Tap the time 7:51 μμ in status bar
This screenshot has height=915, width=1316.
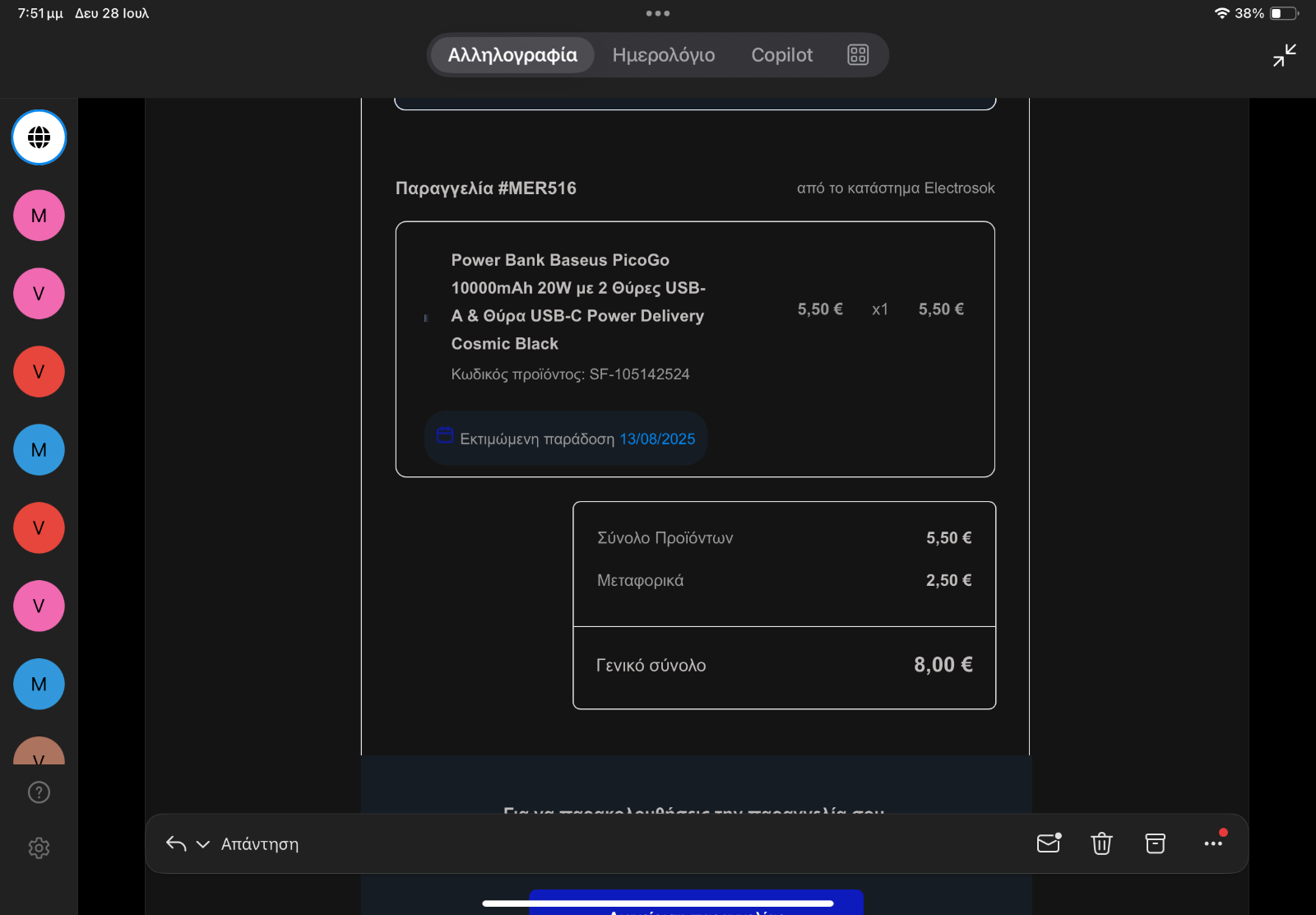[40, 13]
